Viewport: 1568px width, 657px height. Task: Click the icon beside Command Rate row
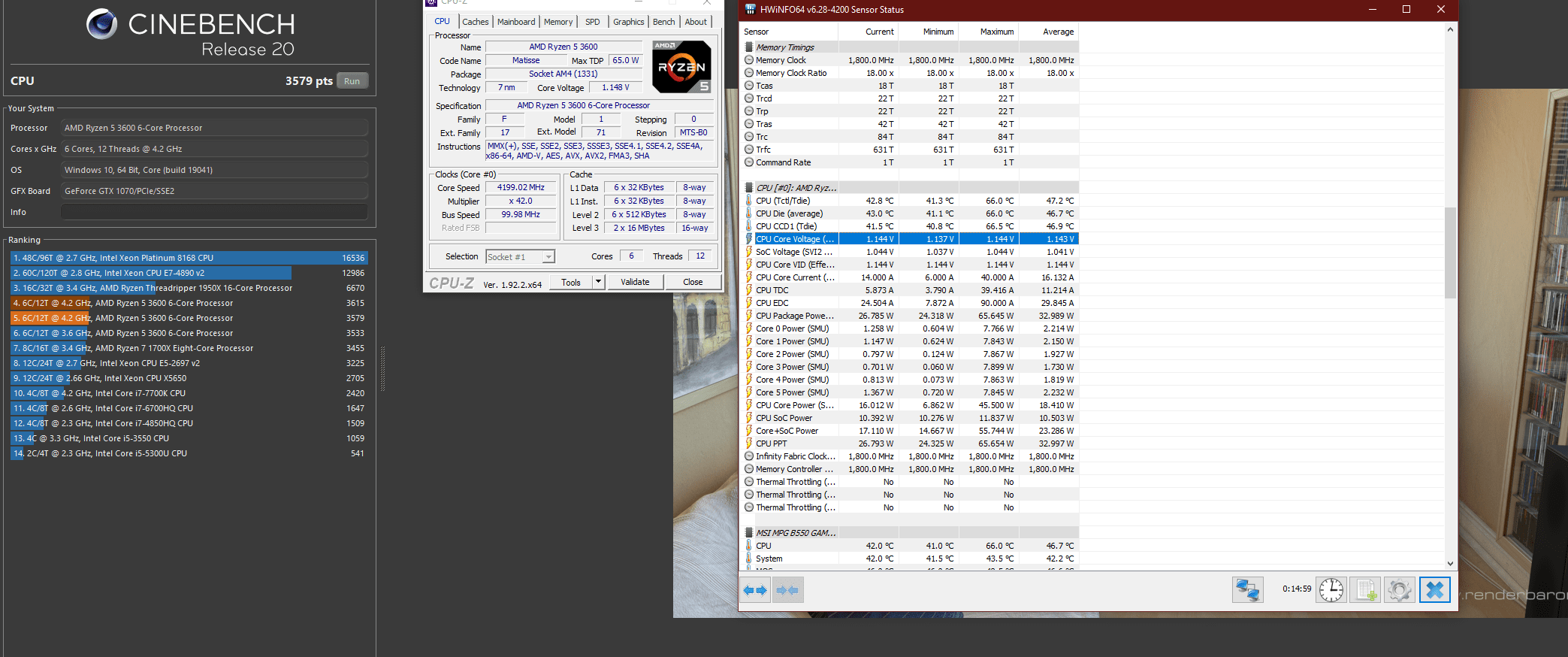749,162
